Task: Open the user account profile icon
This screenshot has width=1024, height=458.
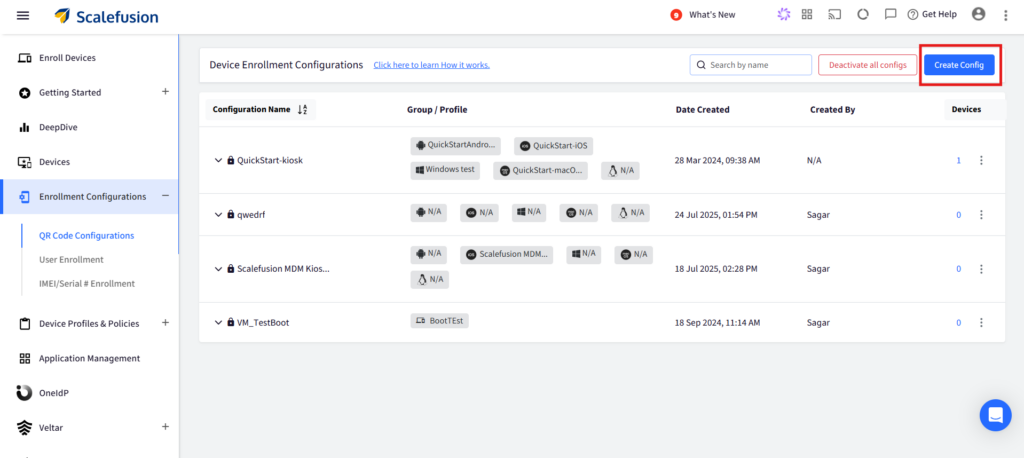Action: pyautogui.click(x=978, y=14)
